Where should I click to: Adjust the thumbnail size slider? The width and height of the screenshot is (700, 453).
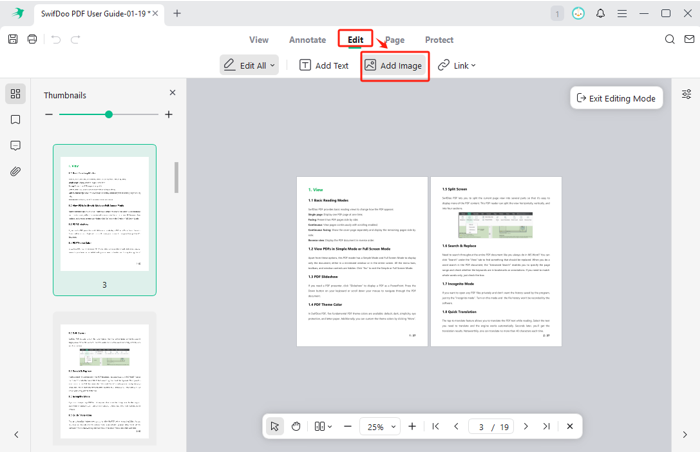pyautogui.click(x=109, y=115)
